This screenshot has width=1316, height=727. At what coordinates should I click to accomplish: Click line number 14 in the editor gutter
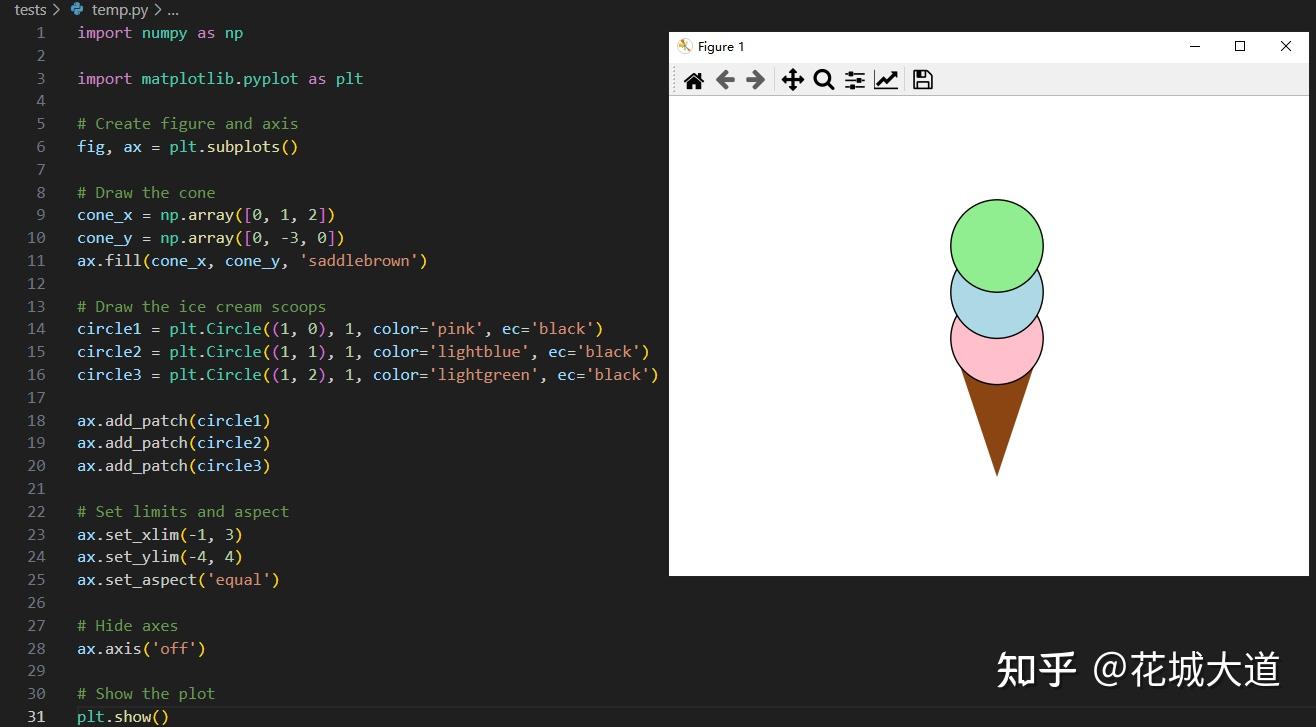pos(36,328)
